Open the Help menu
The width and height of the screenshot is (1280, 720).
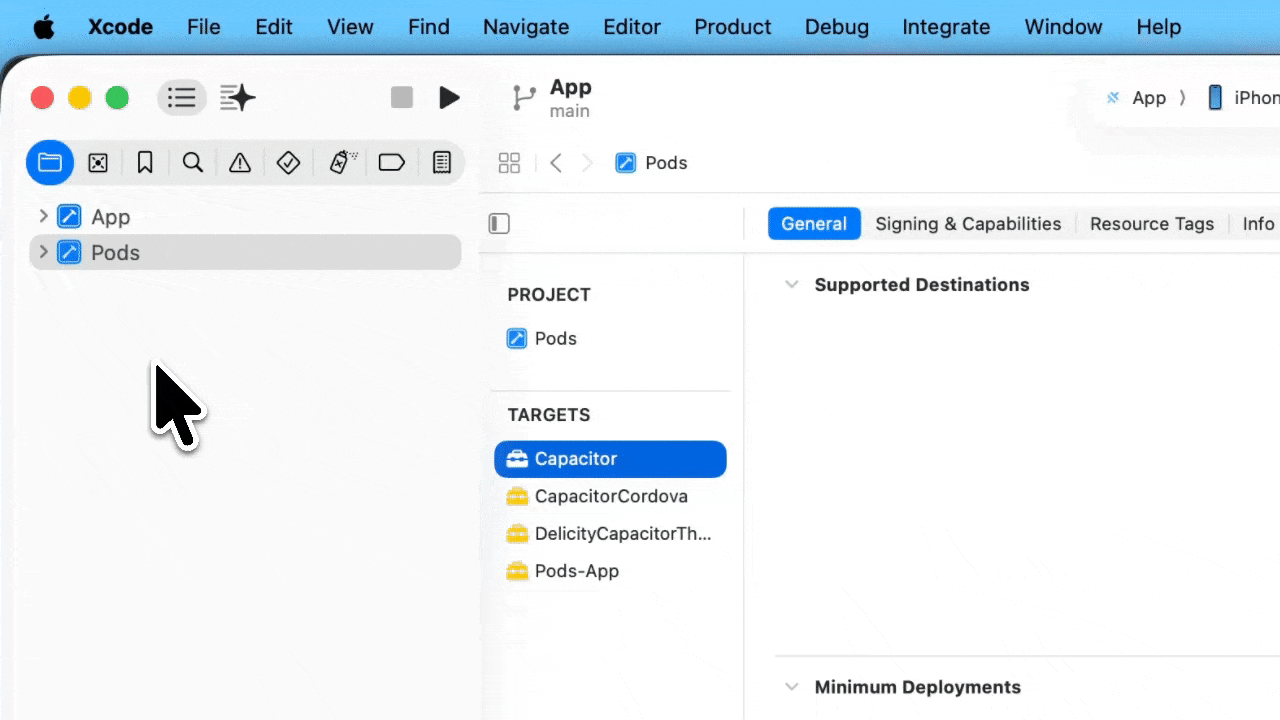1159,27
